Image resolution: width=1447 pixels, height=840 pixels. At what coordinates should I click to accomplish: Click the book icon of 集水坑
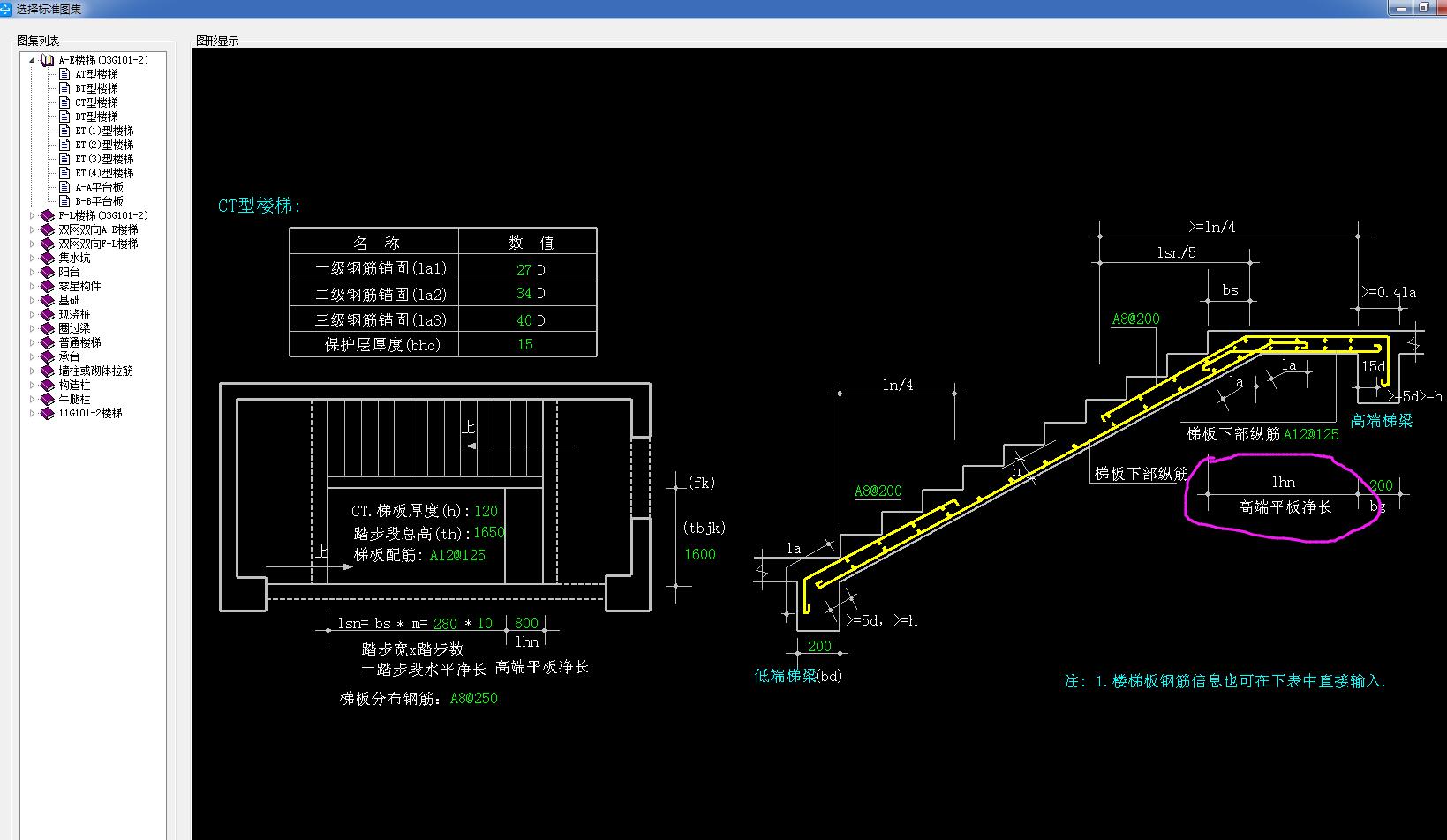click(x=48, y=258)
